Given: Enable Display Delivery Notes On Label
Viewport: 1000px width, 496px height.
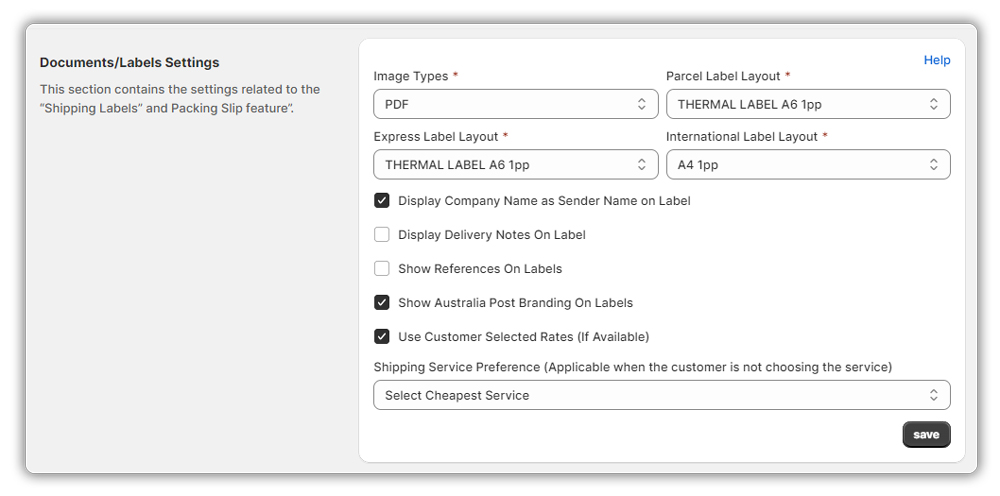Looking at the screenshot, I should tap(381, 235).
